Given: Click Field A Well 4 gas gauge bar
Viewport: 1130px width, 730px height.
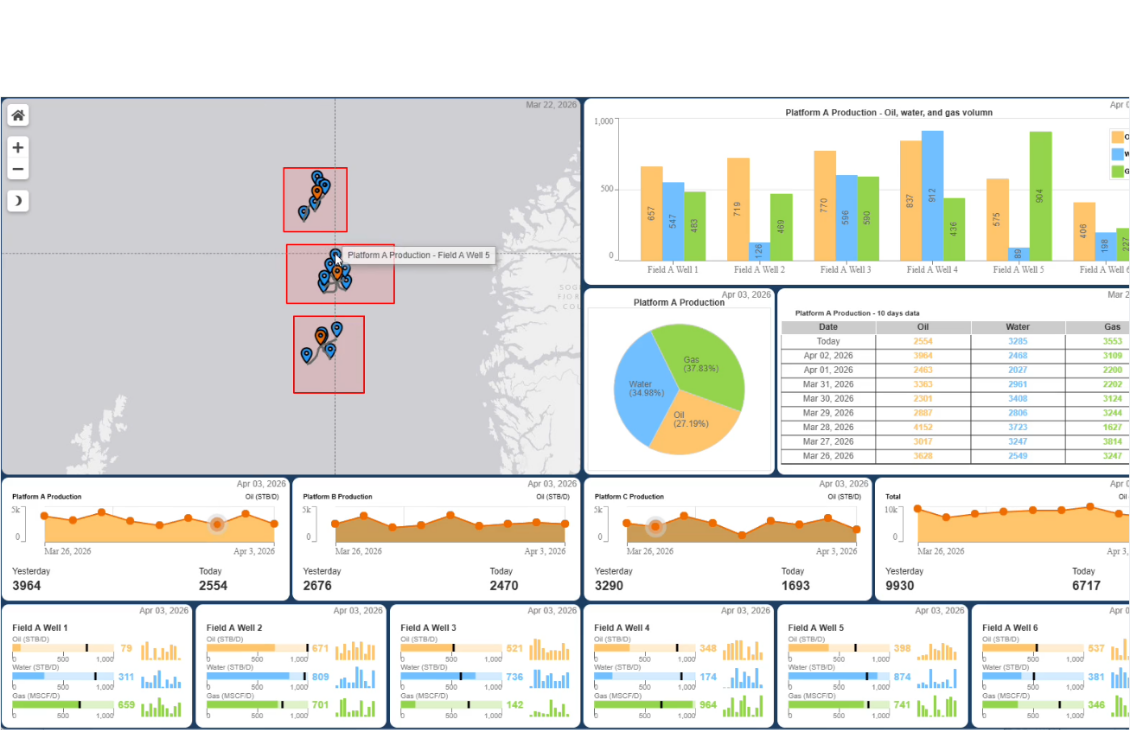Looking at the screenshot, I should point(645,704).
